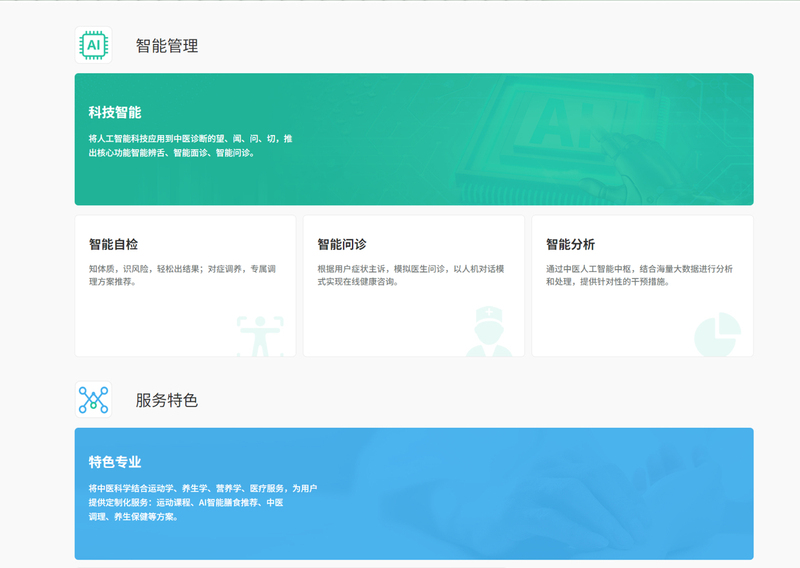The width and height of the screenshot is (800, 568).
Task: Open the blue 特色专业 banner
Action: click(414, 493)
